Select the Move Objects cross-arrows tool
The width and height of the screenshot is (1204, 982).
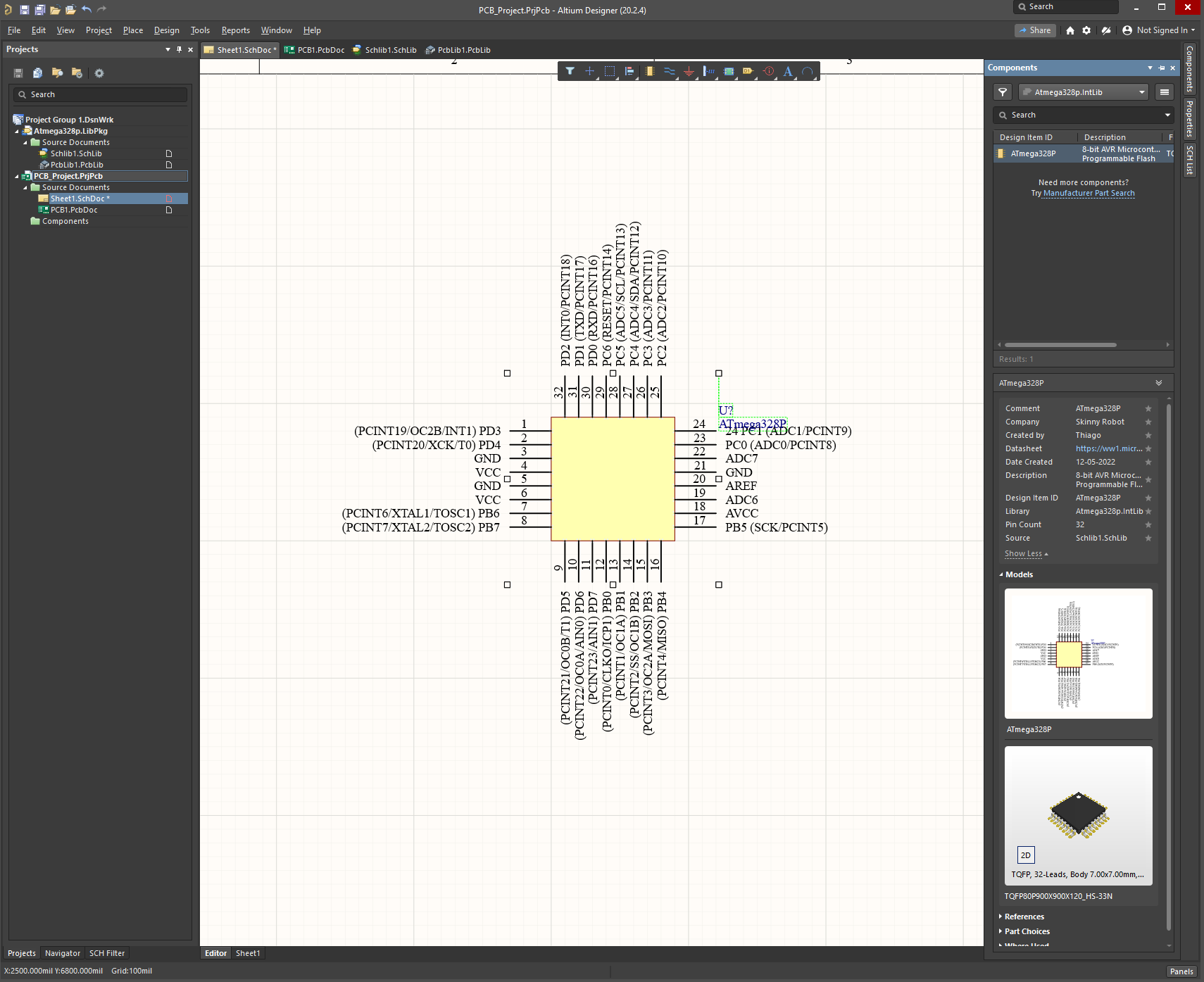tap(589, 71)
